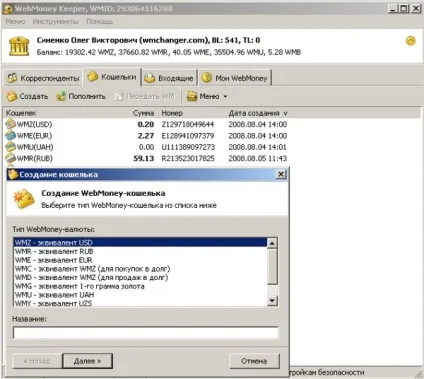The height and width of the screenshot is (379, 424).
Task: Click the Создать wallet toolbar button
Action: [27, 96]
